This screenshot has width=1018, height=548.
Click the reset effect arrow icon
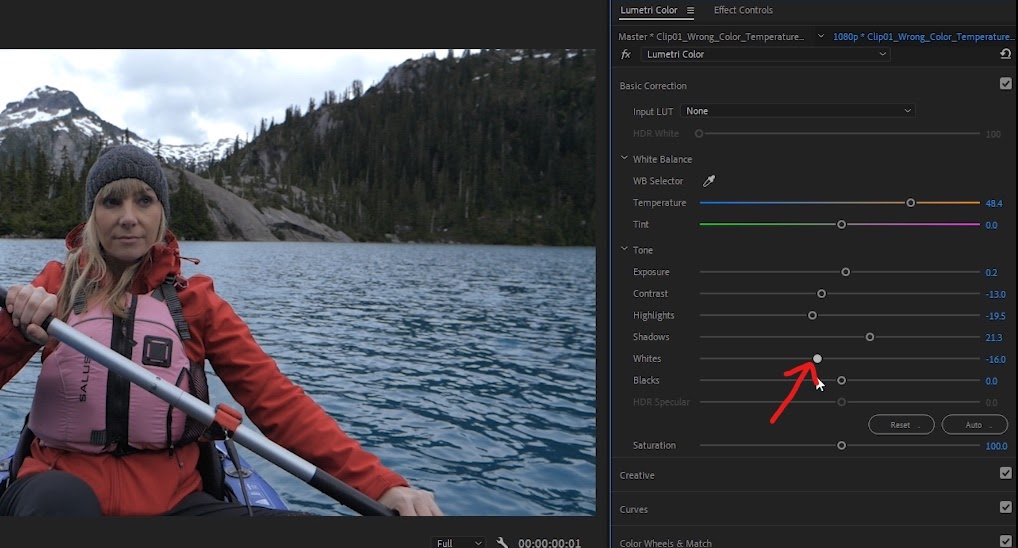(1005, 54)
